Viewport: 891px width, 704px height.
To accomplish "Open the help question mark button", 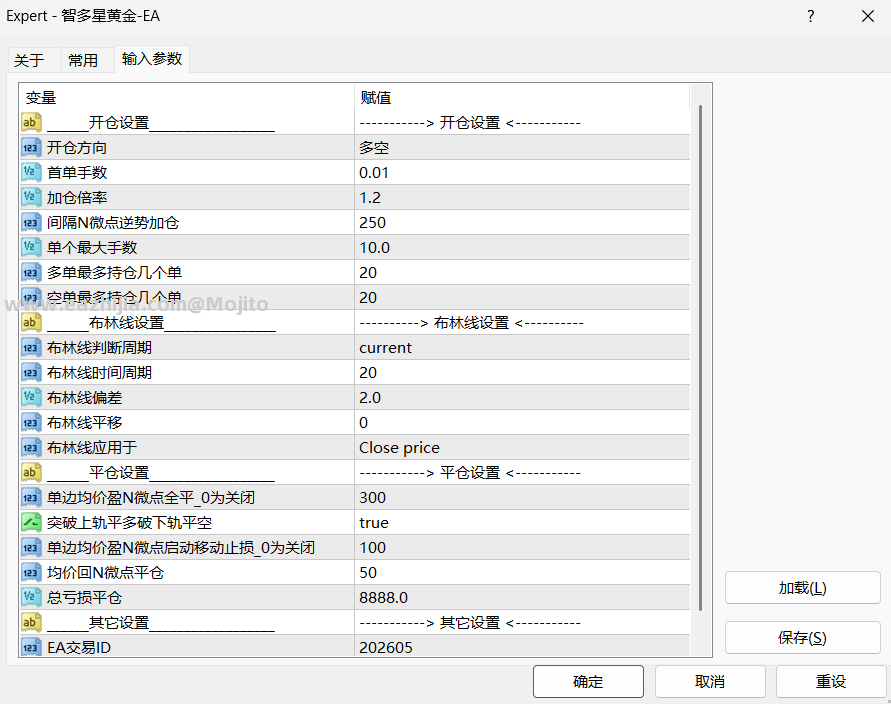I will point(811,16).
